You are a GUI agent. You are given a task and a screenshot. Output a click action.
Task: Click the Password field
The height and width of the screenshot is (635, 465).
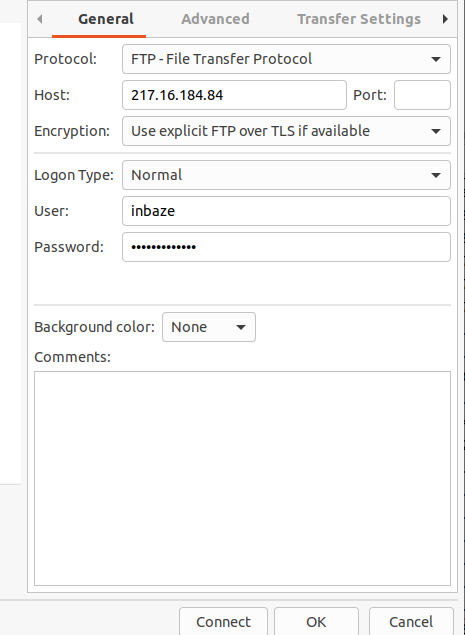tap(286, 247)
